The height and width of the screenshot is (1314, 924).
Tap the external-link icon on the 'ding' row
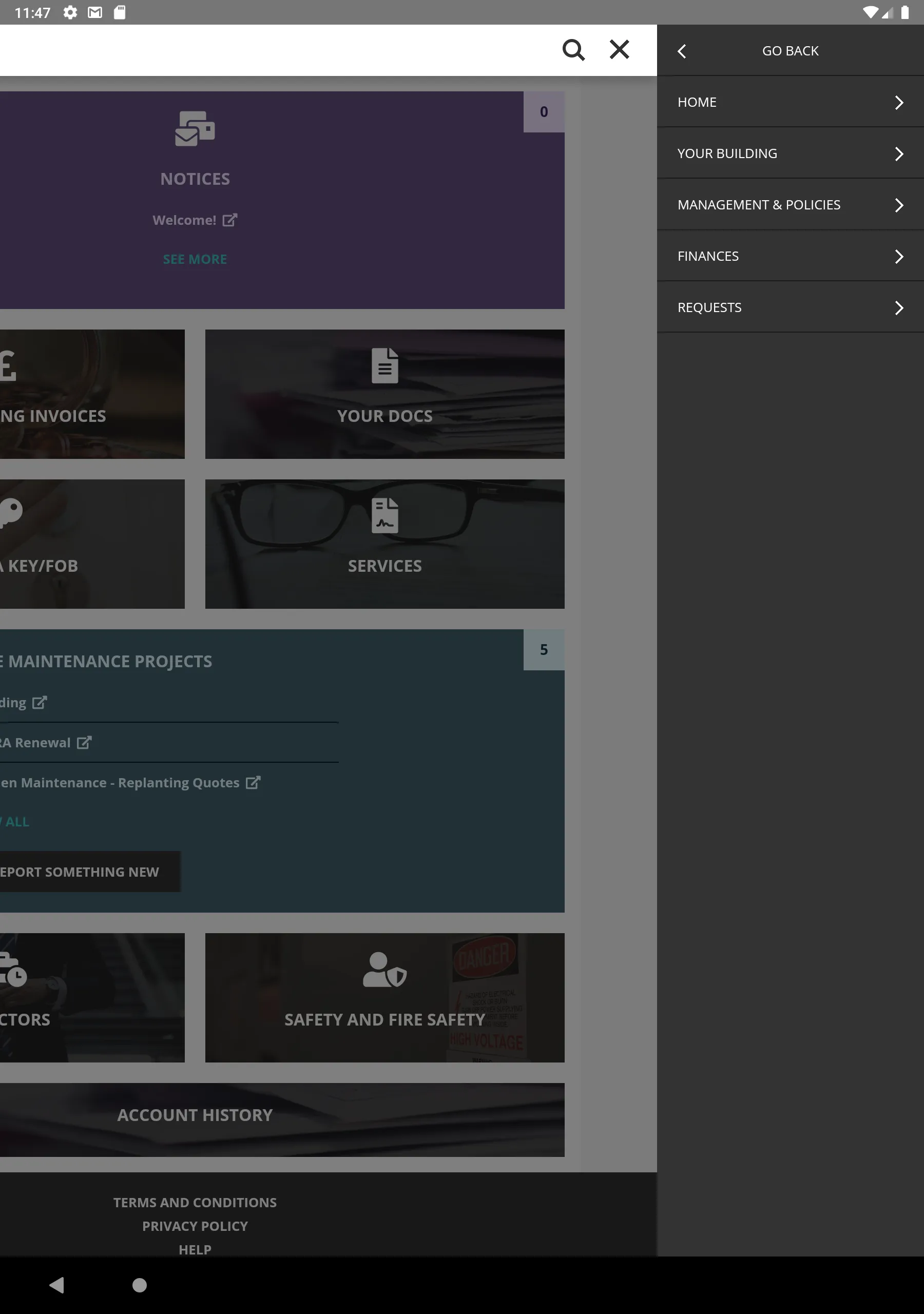click(x=40, y=702)
